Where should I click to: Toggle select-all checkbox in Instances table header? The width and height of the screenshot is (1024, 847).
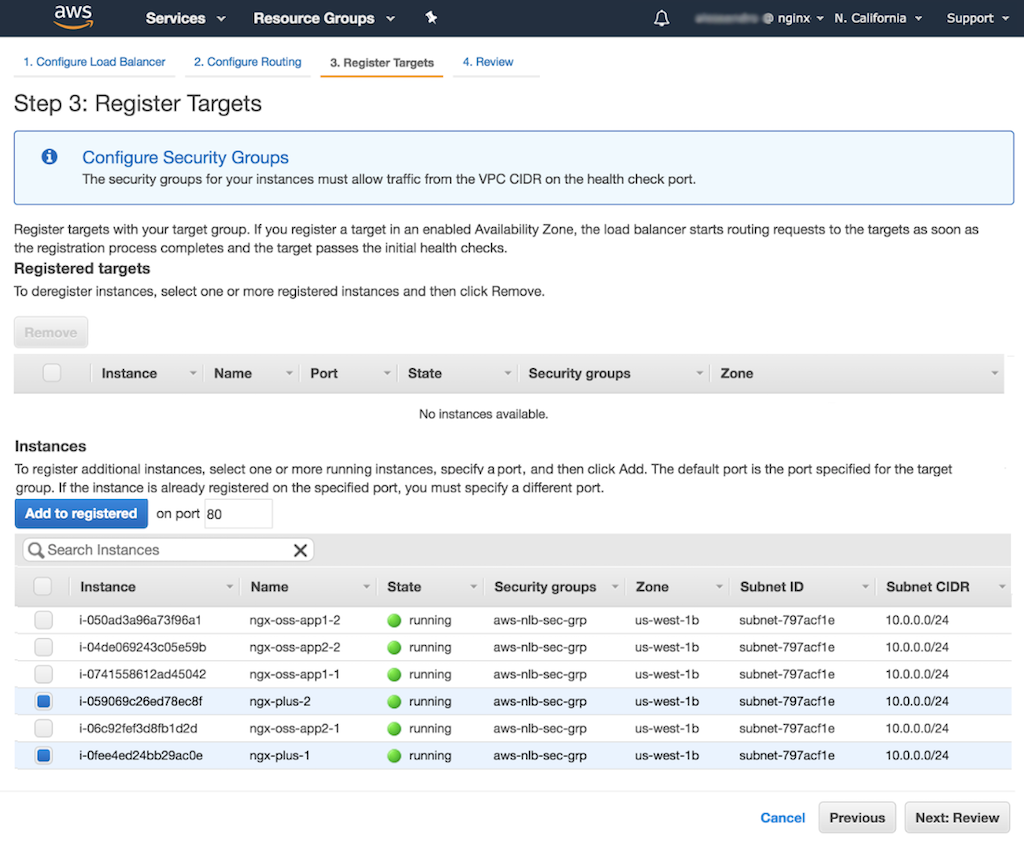pyautogui.click(x=43, y=586)
